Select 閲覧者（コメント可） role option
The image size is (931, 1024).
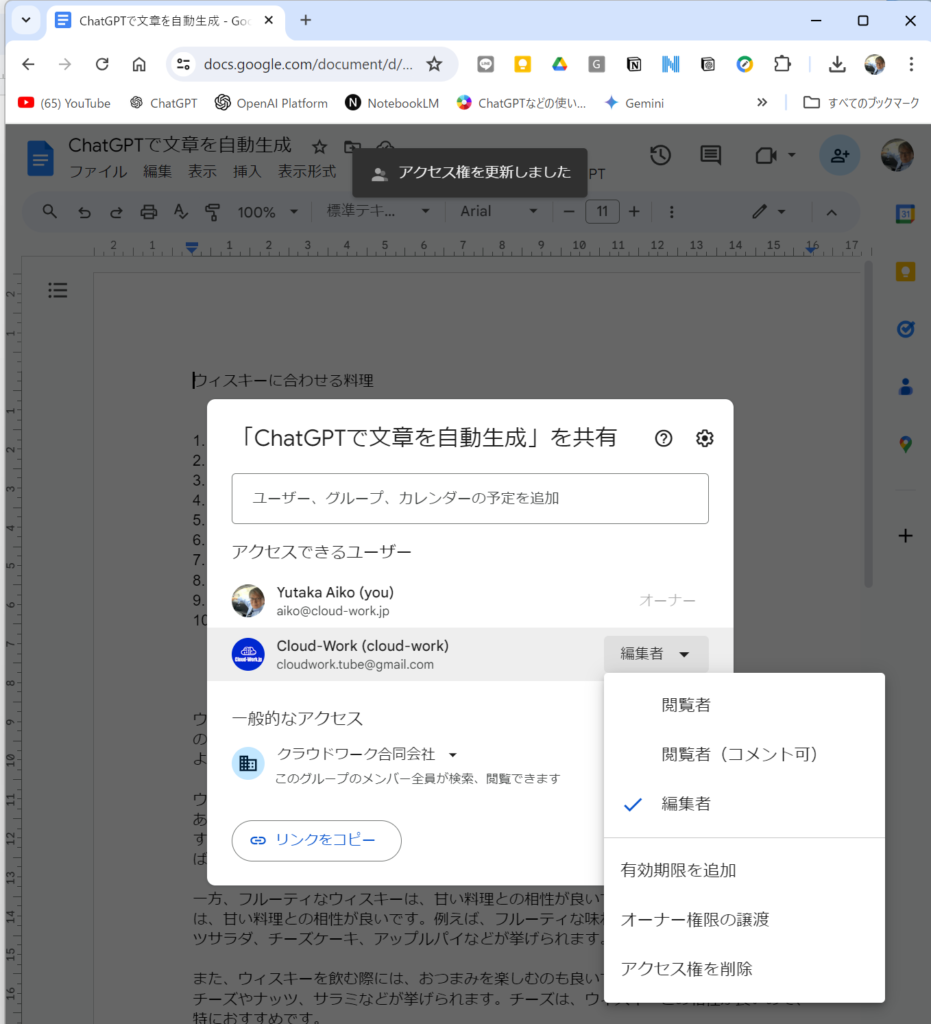tap(740, 754)
